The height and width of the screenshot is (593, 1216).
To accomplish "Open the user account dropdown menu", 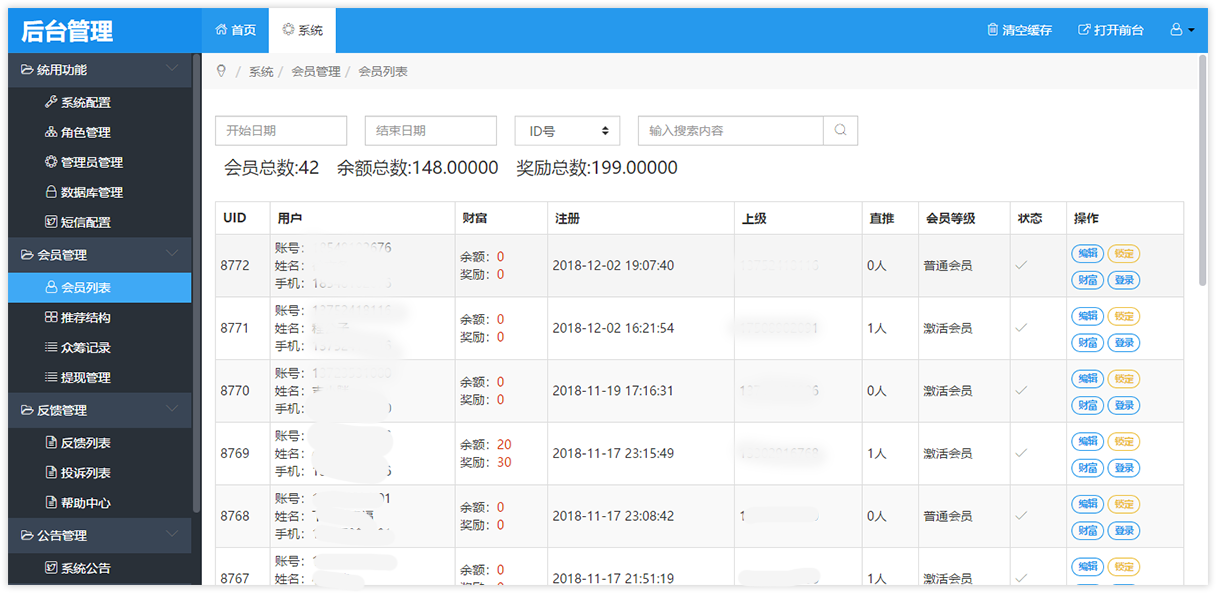I will coord(1182,30).
